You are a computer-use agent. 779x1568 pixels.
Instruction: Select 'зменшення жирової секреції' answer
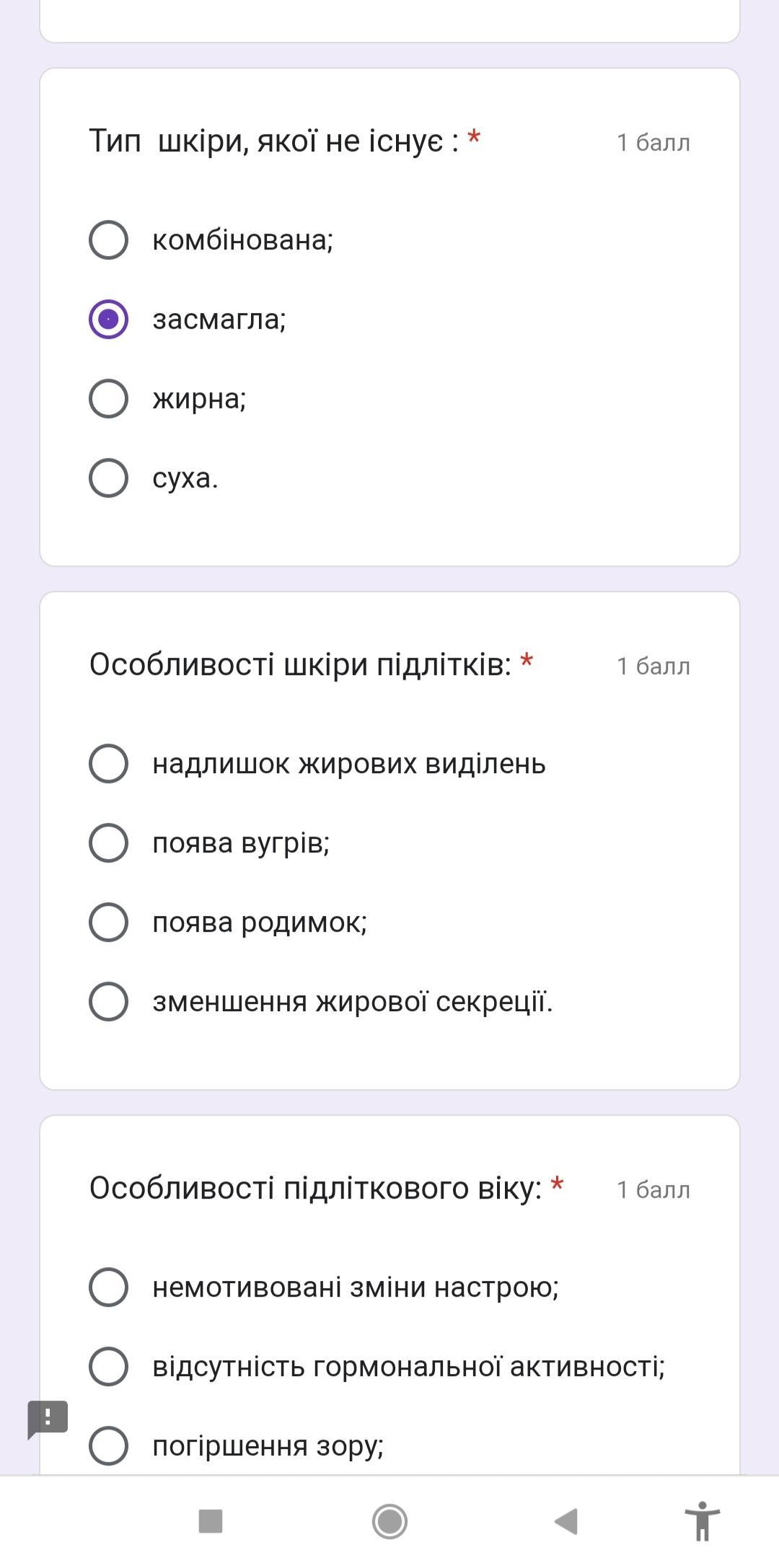click(x=109, y=1001)
